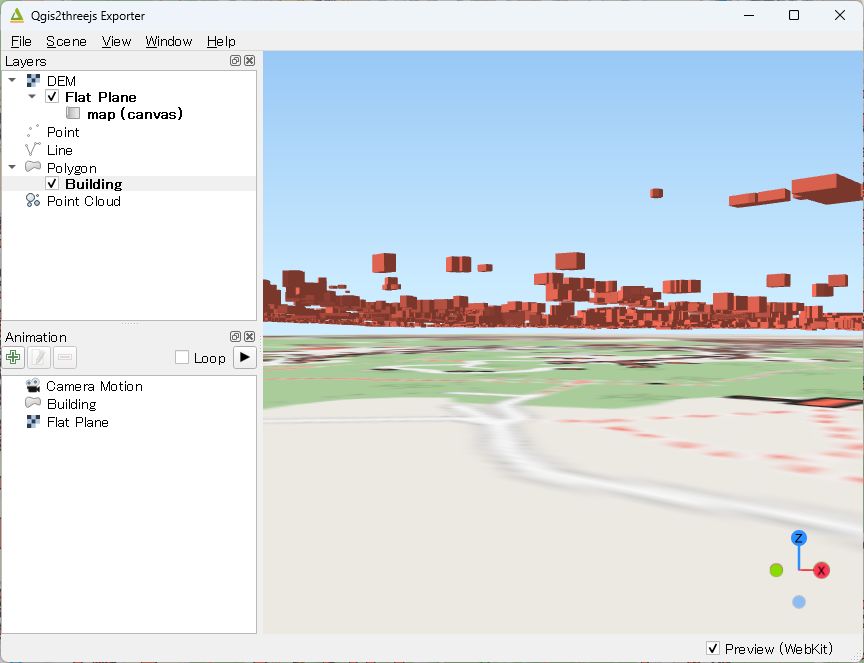Click the Flat Plane icon in Animation
This screenshot has height=663, width=864.
click(x=33, y=422)
